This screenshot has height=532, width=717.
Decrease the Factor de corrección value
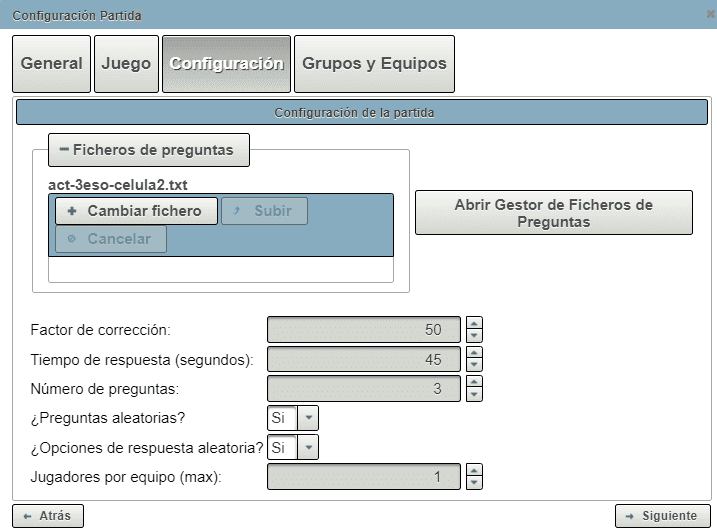click(475, 335)
